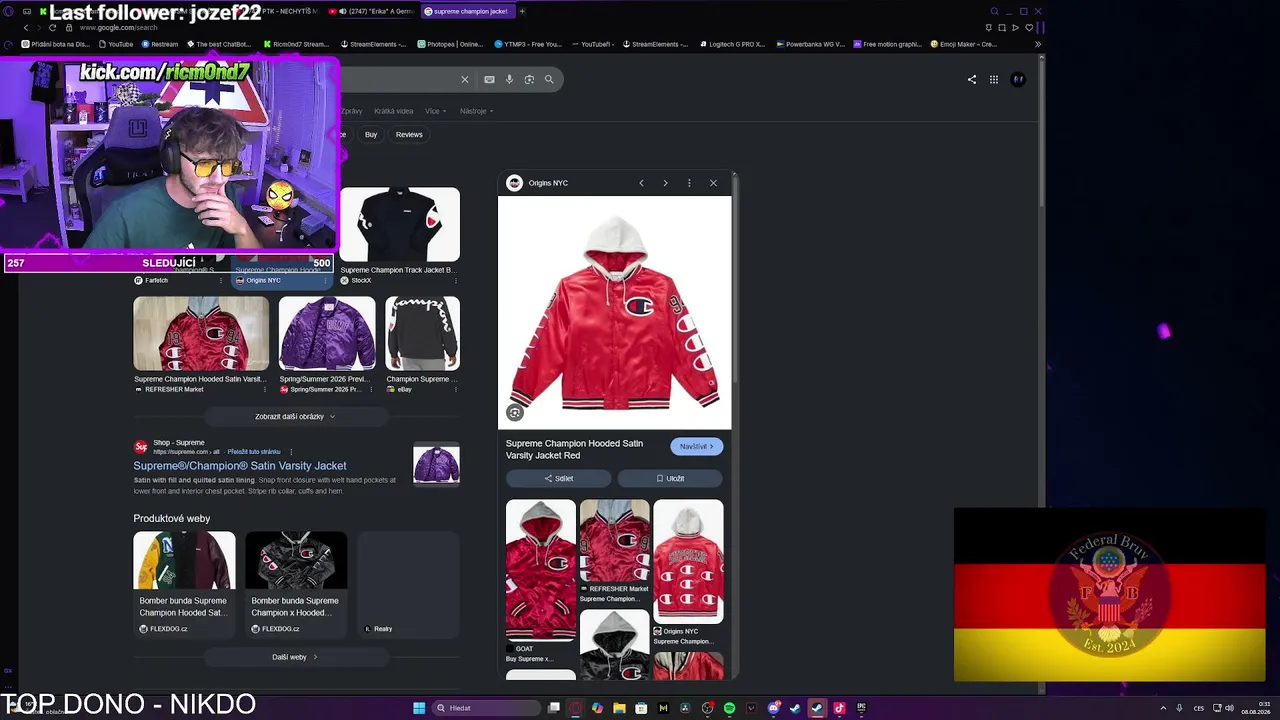Screen dimensions: 1280x720
Task: Click the Sdílet share button
Action: (x=558, y=478)
